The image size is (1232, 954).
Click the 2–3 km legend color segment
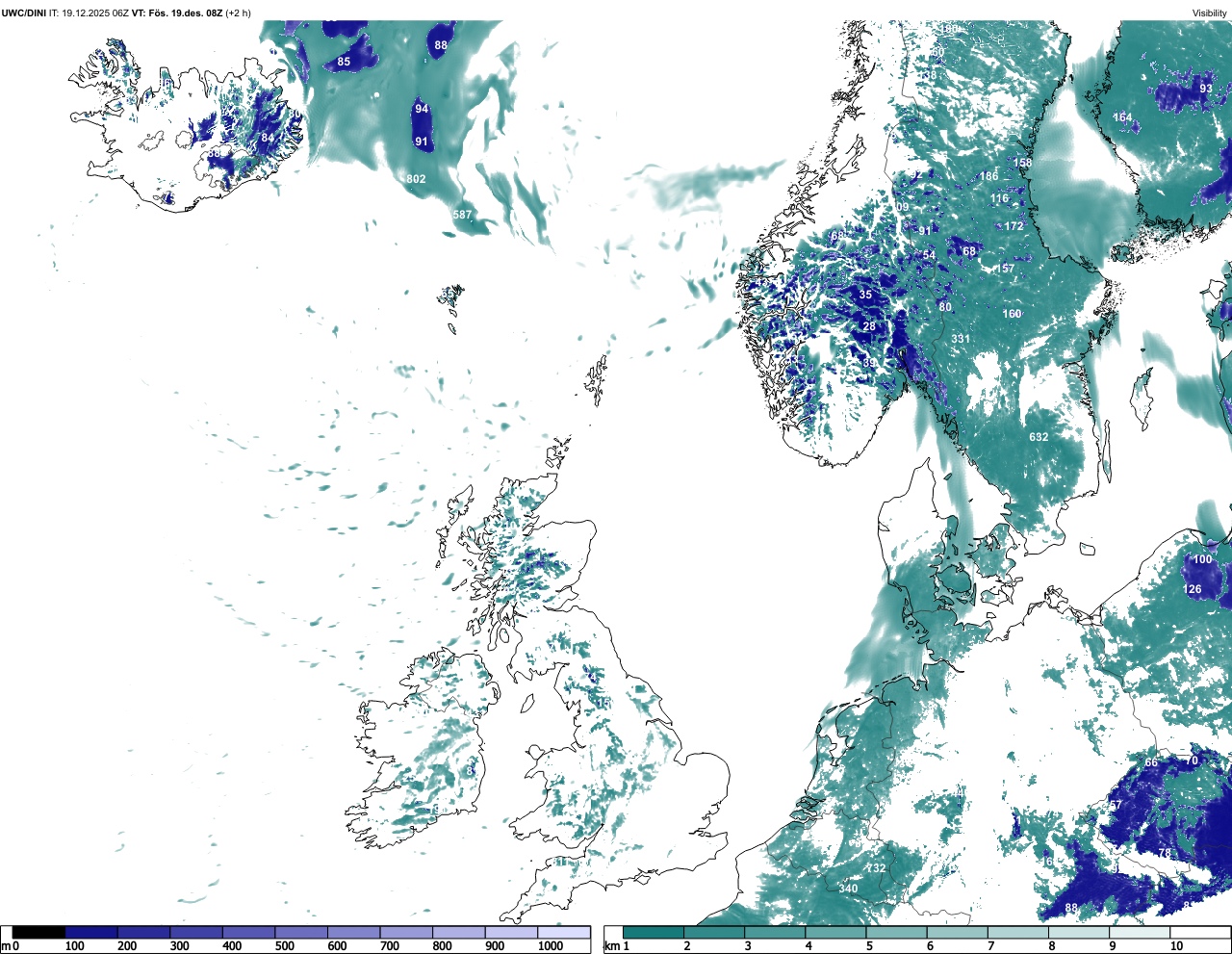click(714, 932)
